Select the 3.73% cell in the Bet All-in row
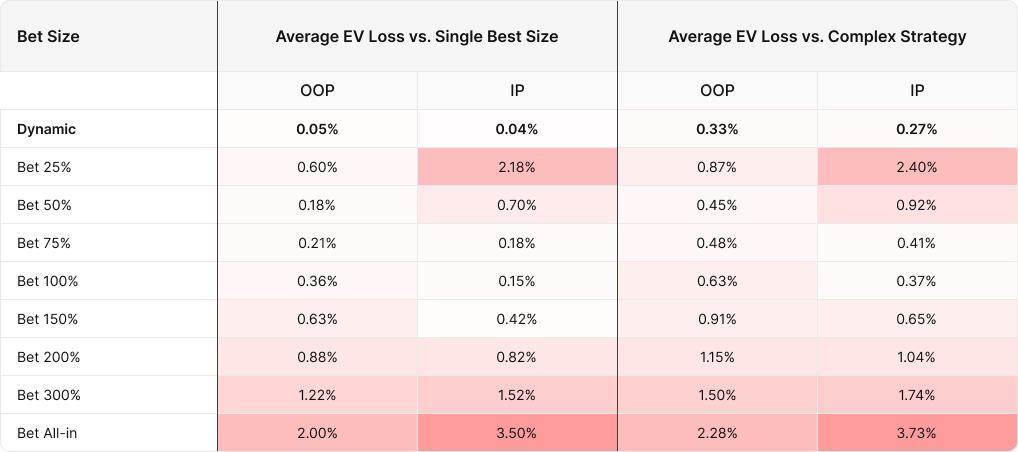1018x452 pixels. tap(917, 433)
